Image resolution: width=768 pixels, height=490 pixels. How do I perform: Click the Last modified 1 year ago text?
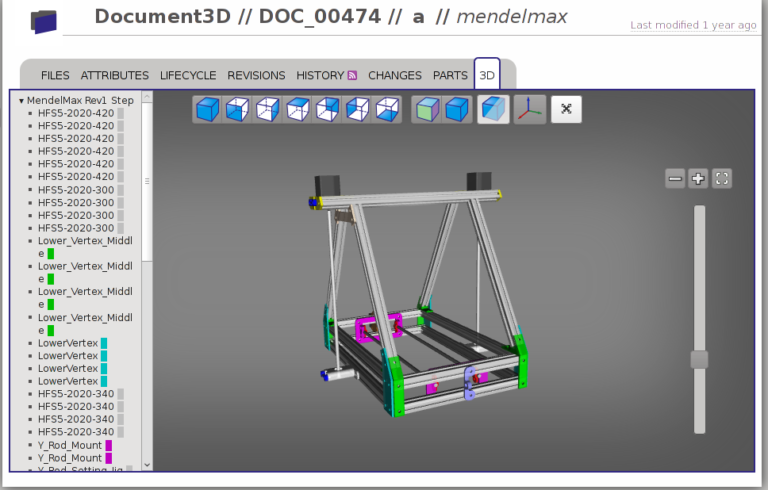[x=693, y=24]
